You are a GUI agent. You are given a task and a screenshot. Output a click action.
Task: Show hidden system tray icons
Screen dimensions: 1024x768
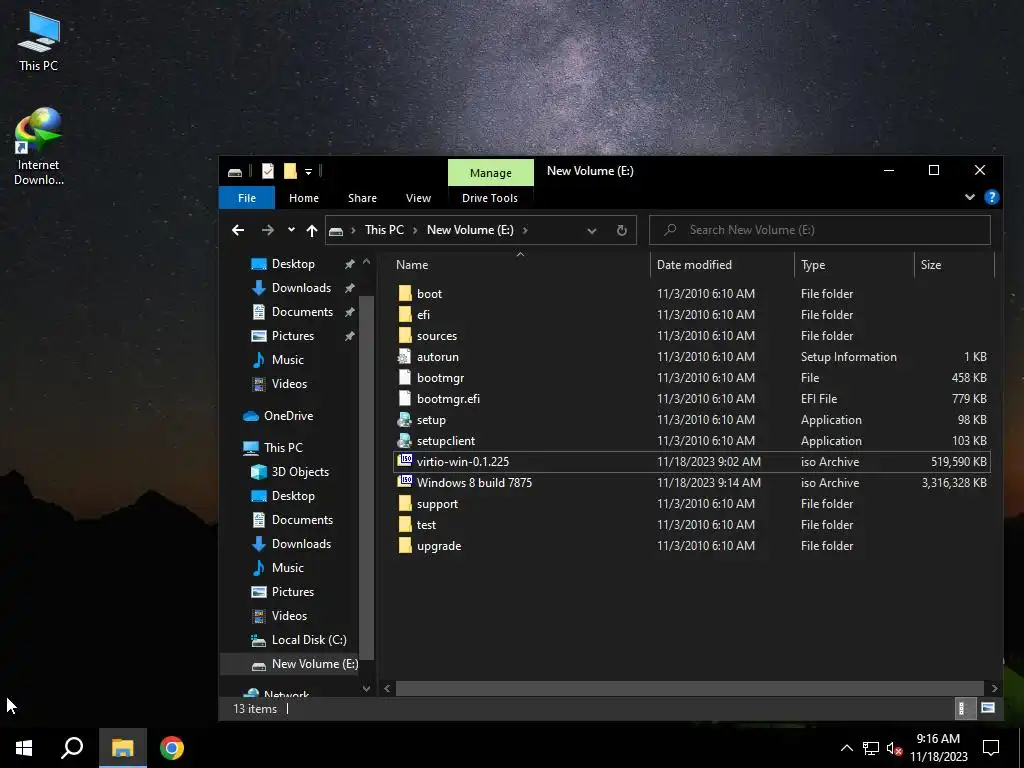(x=846, y=748)
